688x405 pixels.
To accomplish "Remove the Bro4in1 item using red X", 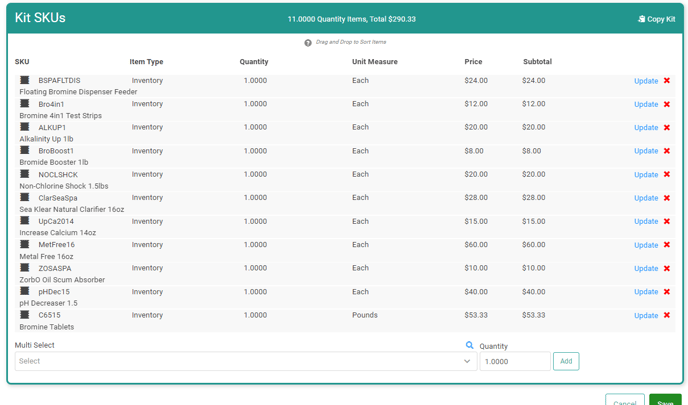I will click(x=667, y=104).
